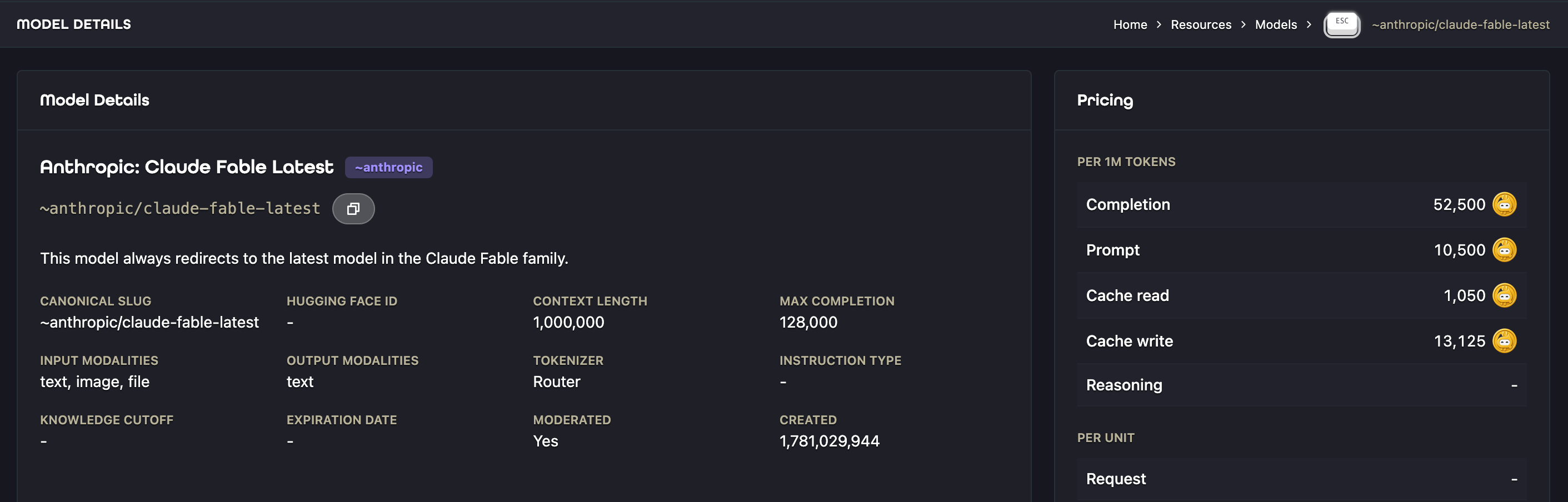Click the ~anthropic/claude-fable-latest breadcrumb entry
The width and height of the screenshot is (1568, 502).
pyautogui.click(x=1460, y=25)
